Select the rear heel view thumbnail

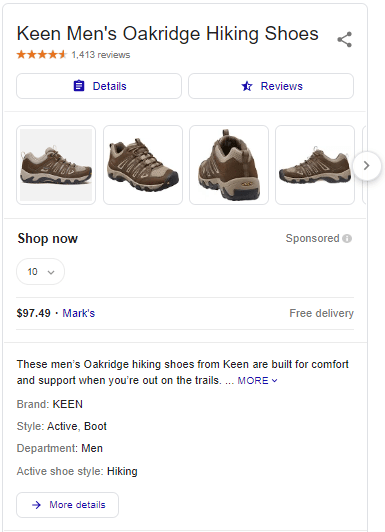pos(229,165)
